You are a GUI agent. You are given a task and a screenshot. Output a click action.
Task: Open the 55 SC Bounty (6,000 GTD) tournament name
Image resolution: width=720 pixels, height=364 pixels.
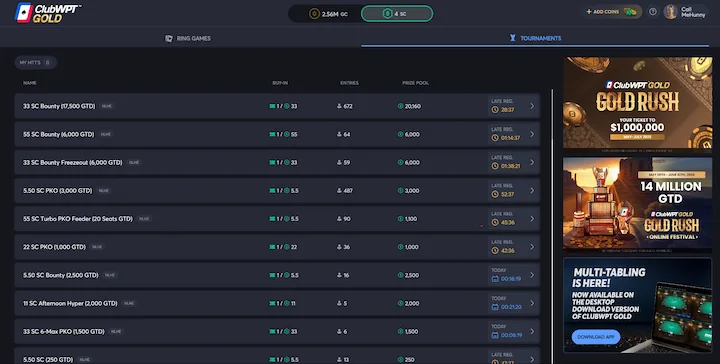(x=58, y=134)
